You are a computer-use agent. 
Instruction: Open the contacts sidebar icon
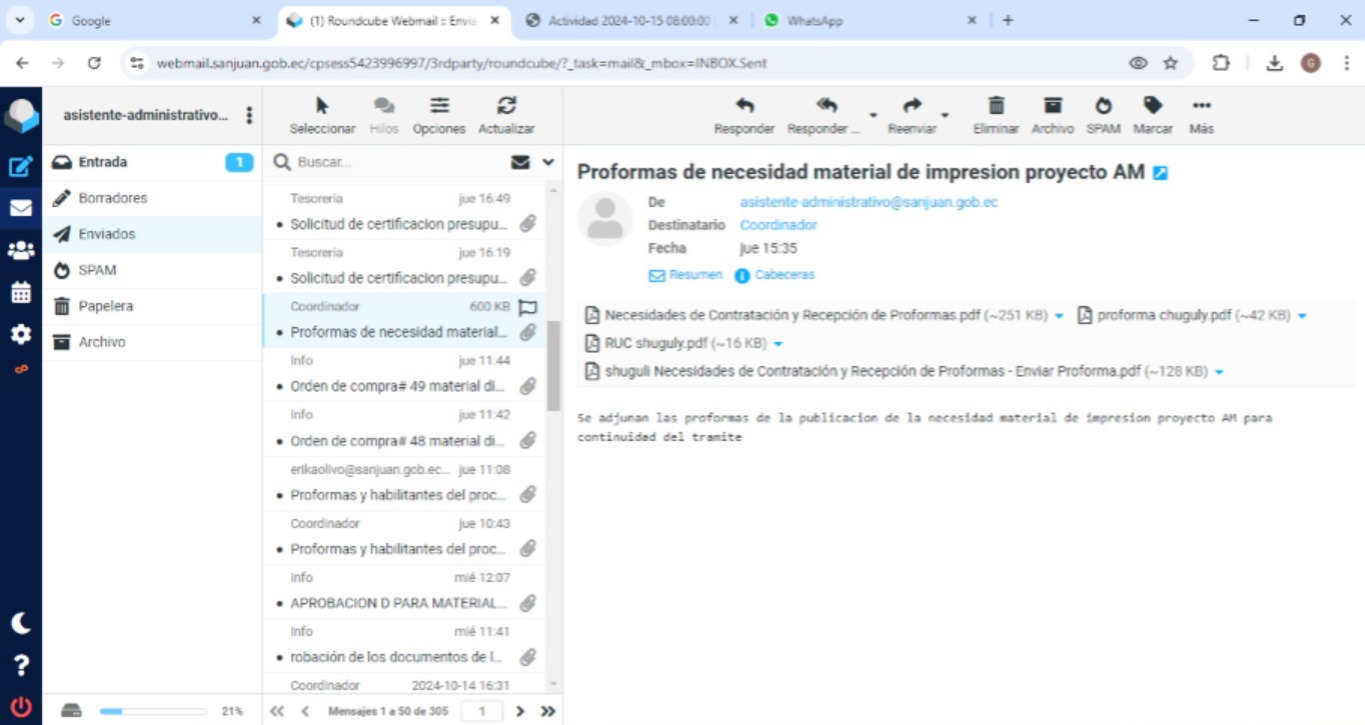click(20, 251)
